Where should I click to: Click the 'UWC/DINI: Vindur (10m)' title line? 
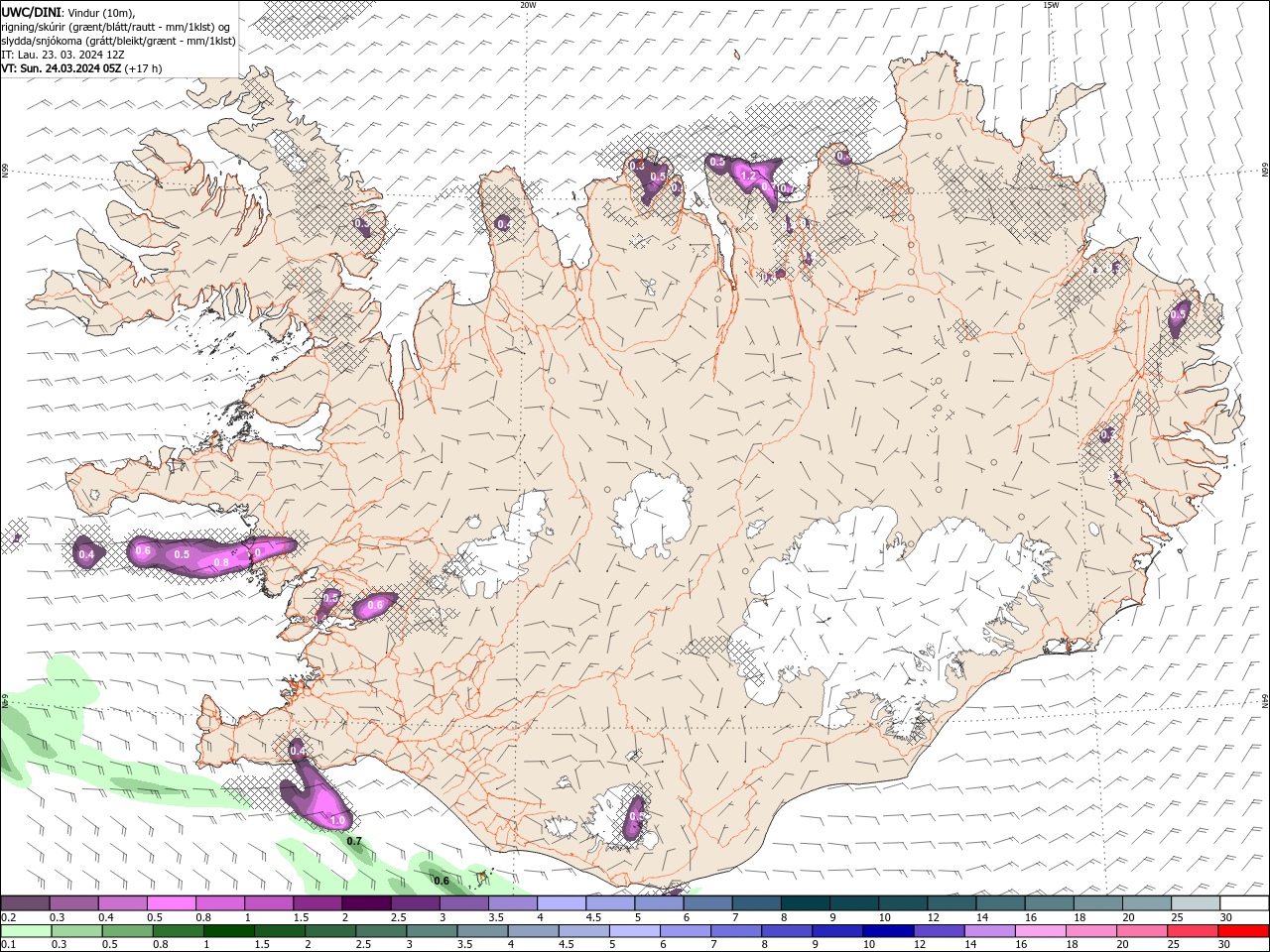[67, 13]
